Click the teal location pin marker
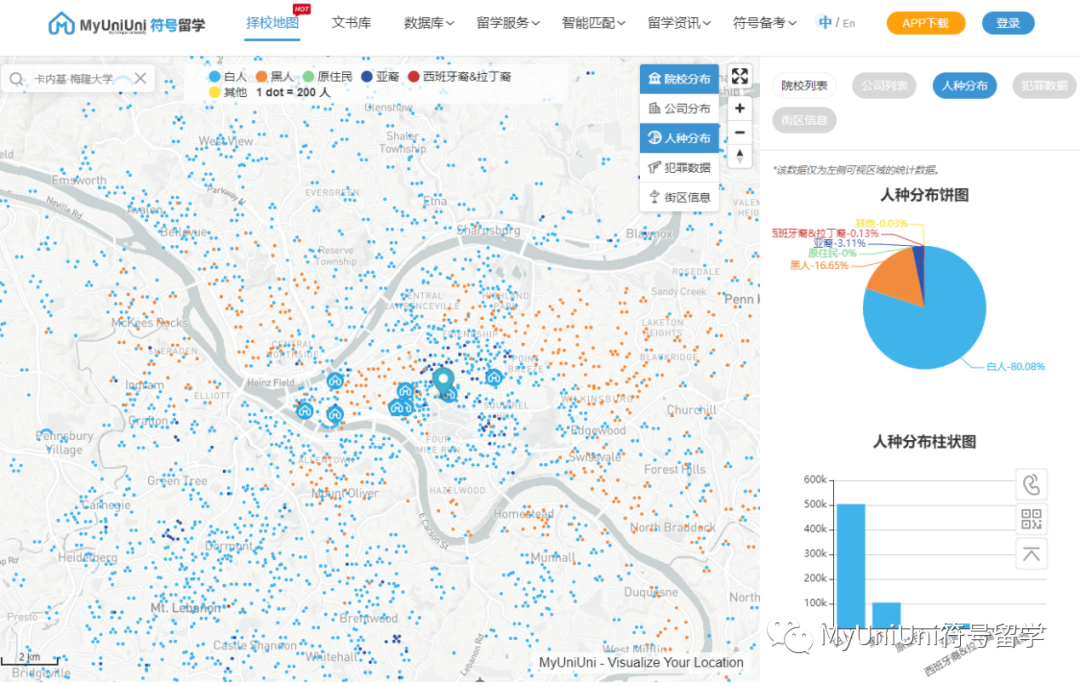Image resolution: width=1080 pixels, height=686 pixels. pos(444,381)
